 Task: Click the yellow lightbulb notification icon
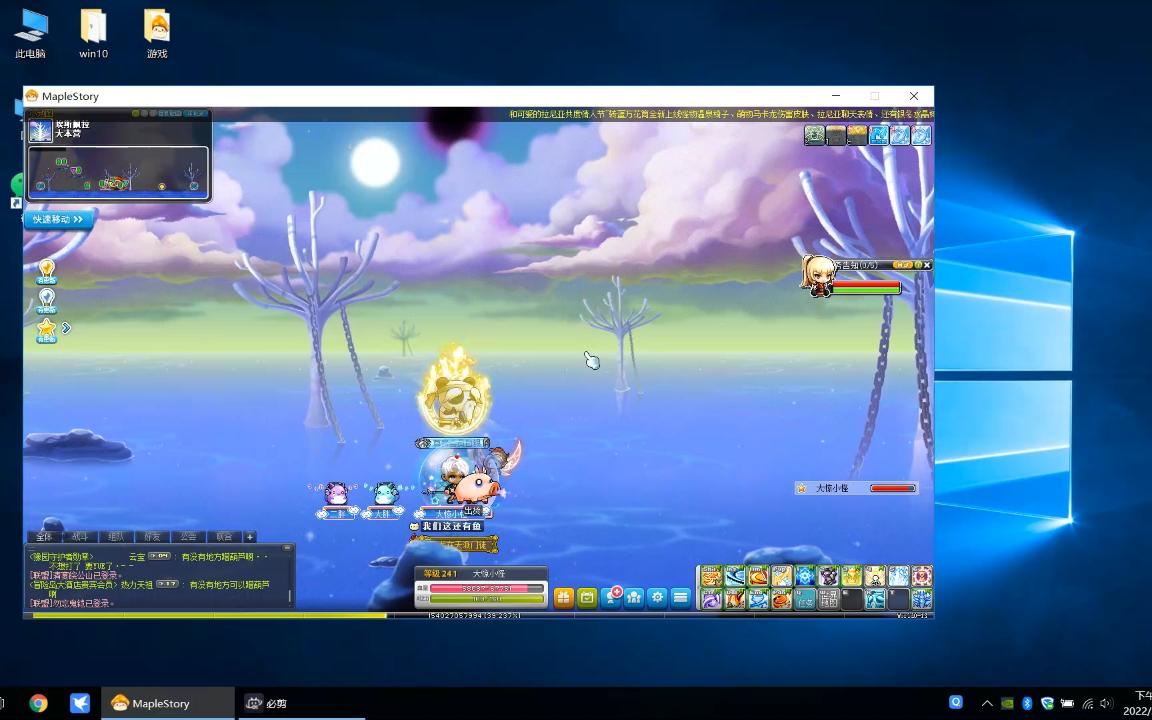coord(47,272)
